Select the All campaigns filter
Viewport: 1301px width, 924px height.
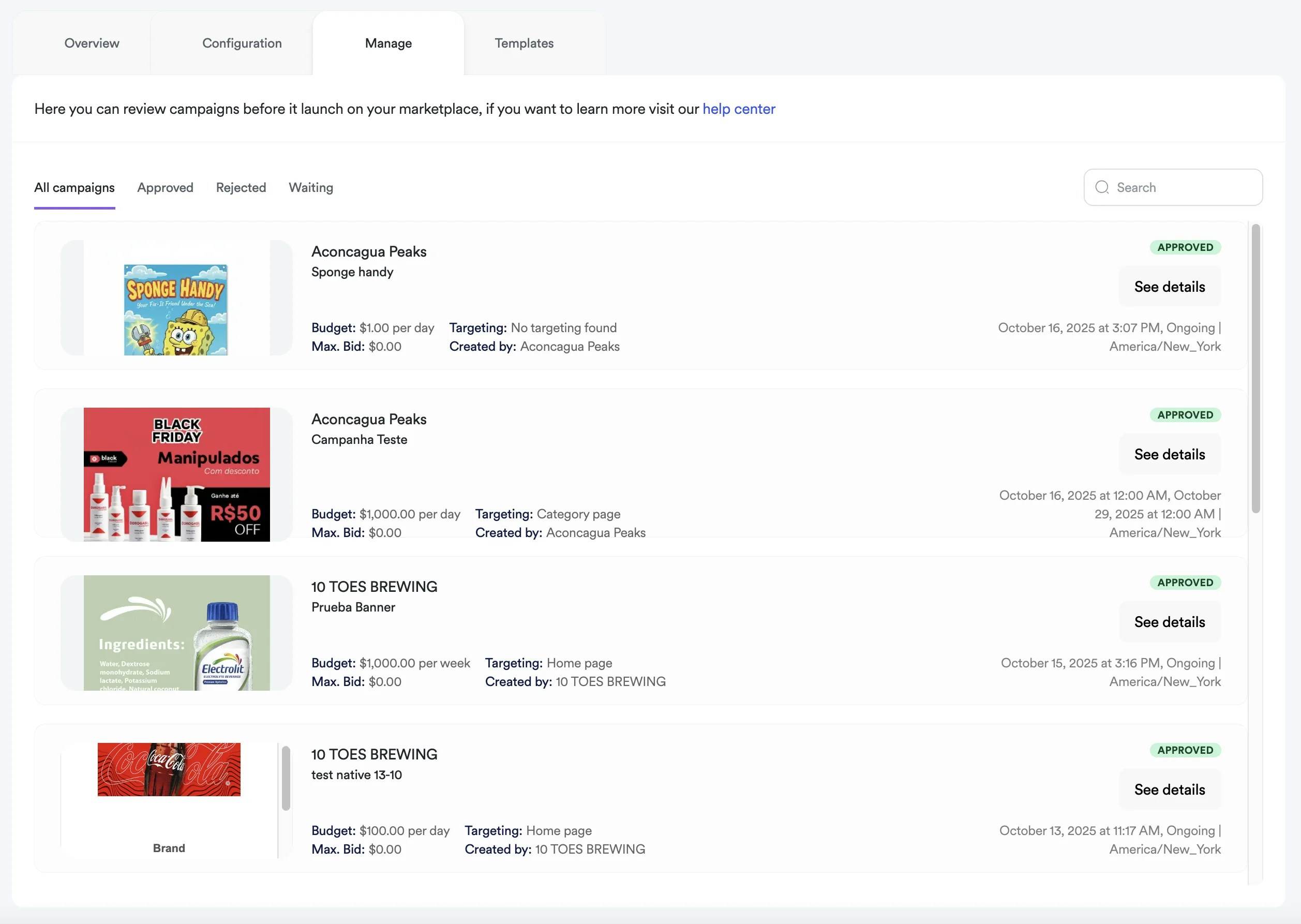pos(74,187)
